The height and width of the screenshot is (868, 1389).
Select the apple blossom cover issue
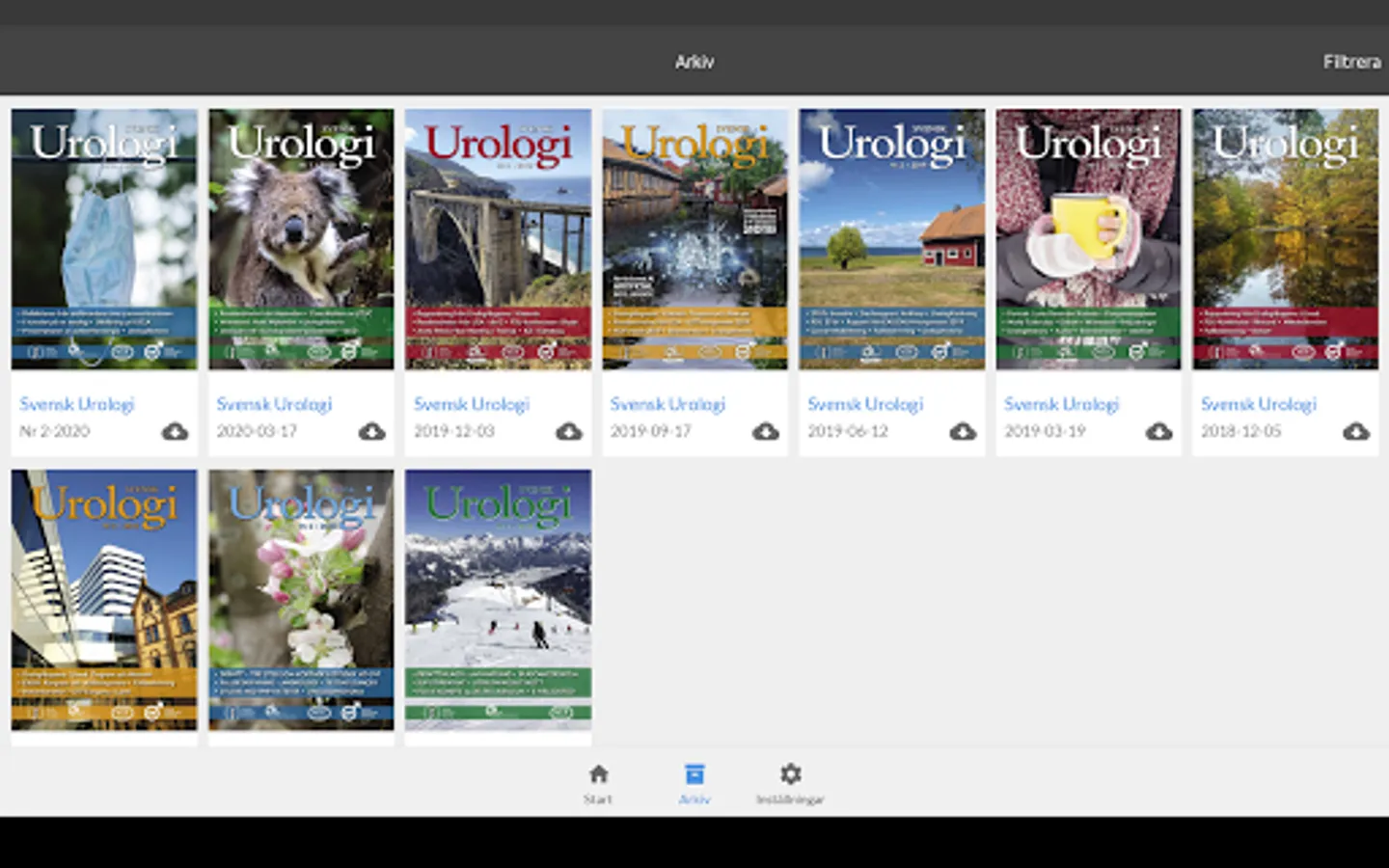pos(301,600)
